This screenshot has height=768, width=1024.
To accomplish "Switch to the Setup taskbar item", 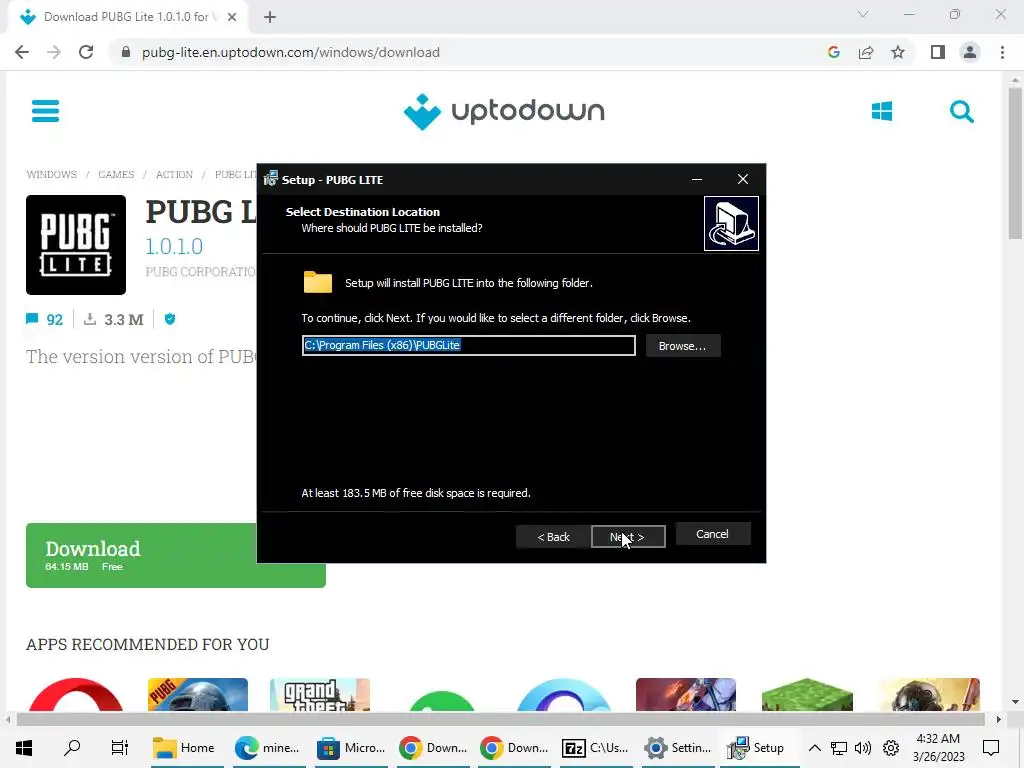I will pos(759,748).
